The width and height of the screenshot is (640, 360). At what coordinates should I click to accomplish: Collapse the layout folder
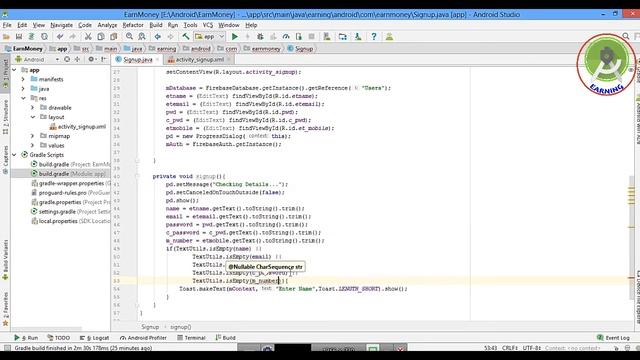pos(33,117)
